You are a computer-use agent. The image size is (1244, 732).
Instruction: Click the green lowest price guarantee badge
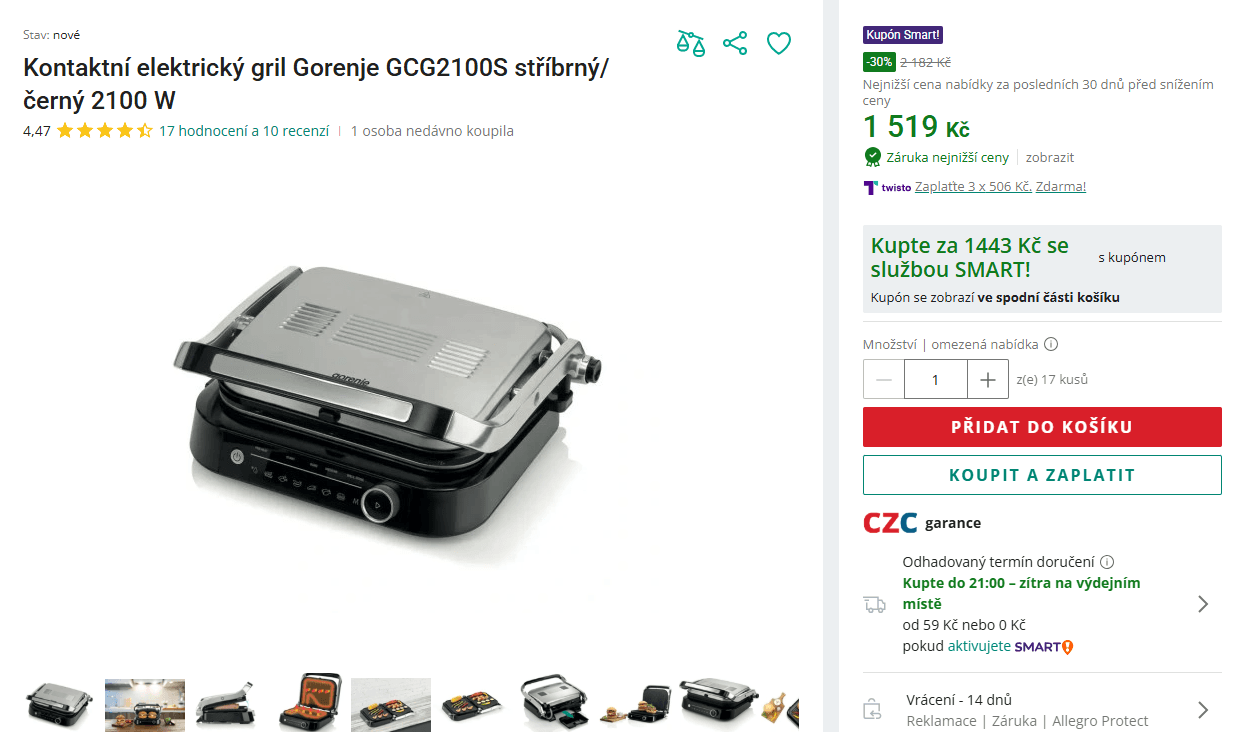pyautogui.click(x=872, y=157)
